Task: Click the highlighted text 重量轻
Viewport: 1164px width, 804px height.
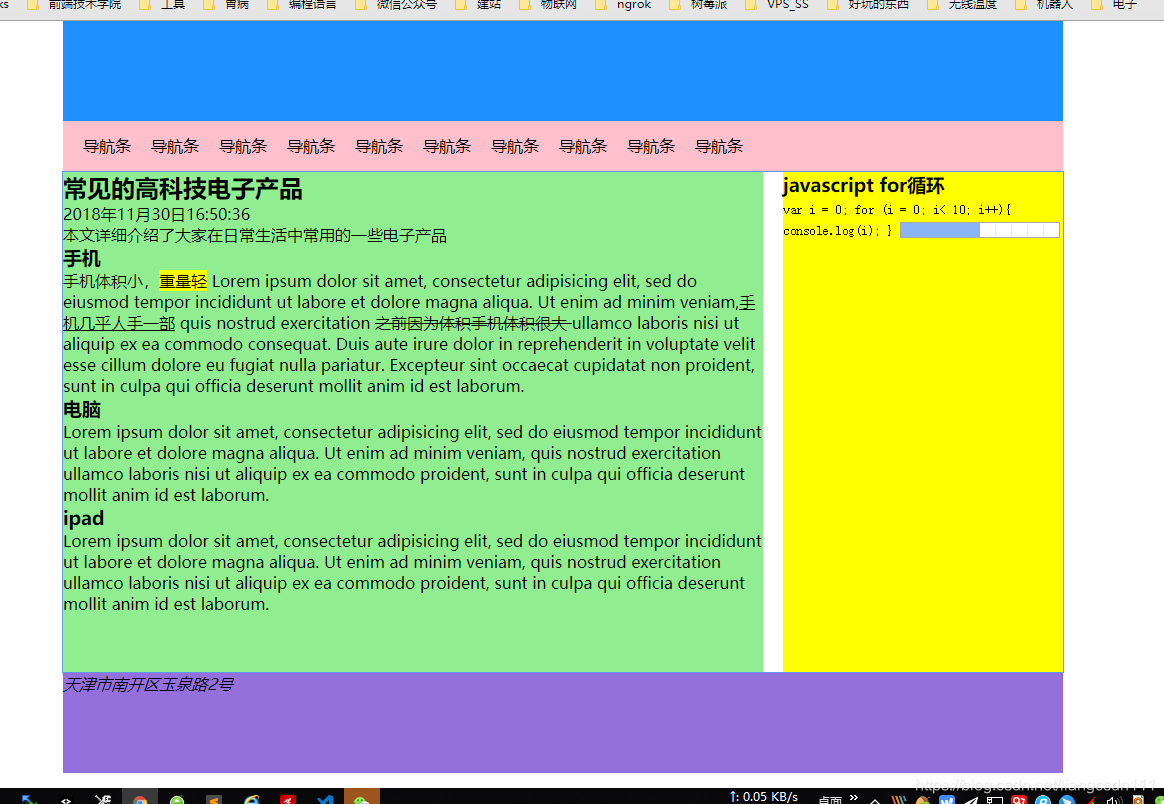Action: 183,281
